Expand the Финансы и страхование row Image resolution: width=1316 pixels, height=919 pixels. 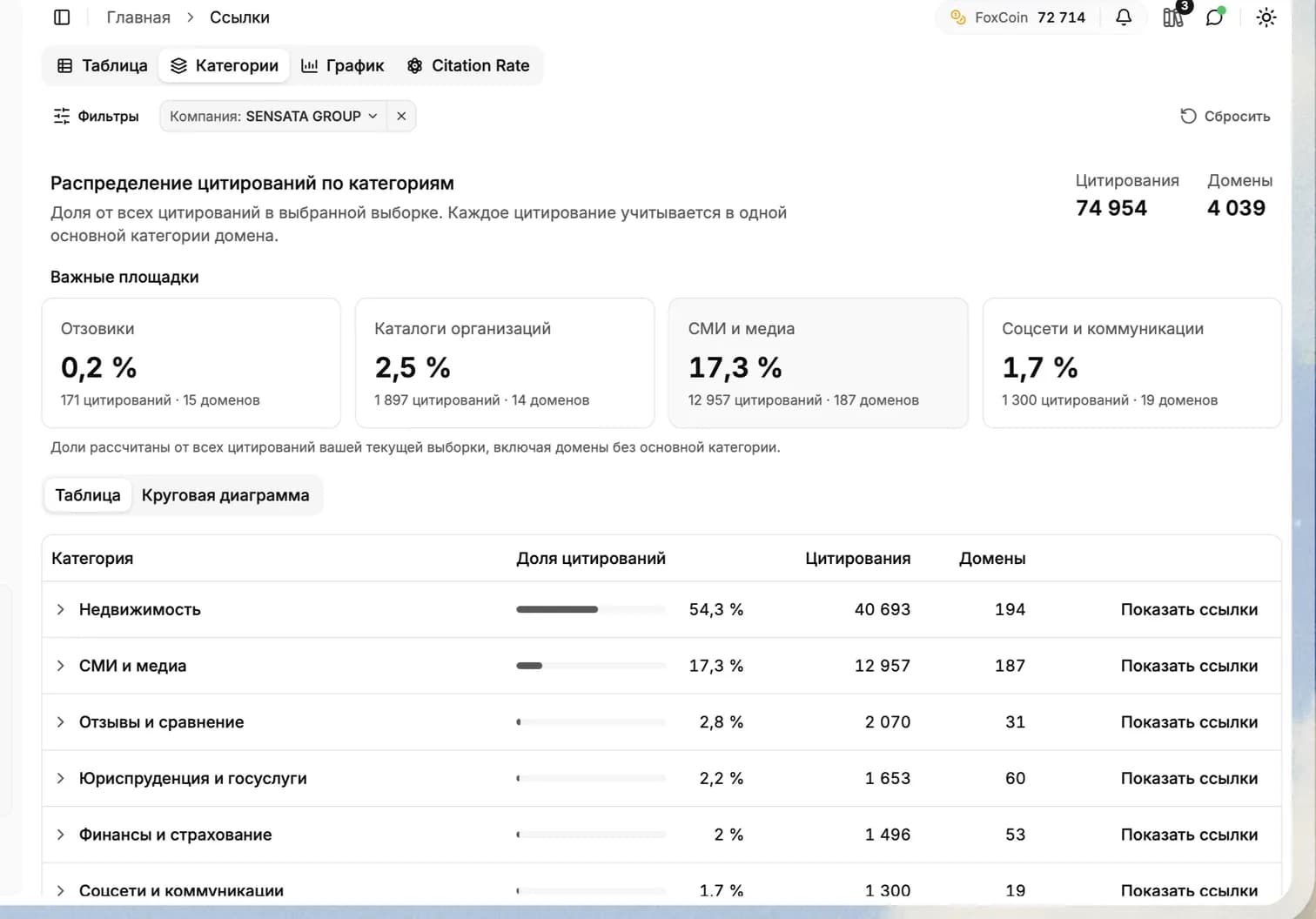click(x=60, y=835)
